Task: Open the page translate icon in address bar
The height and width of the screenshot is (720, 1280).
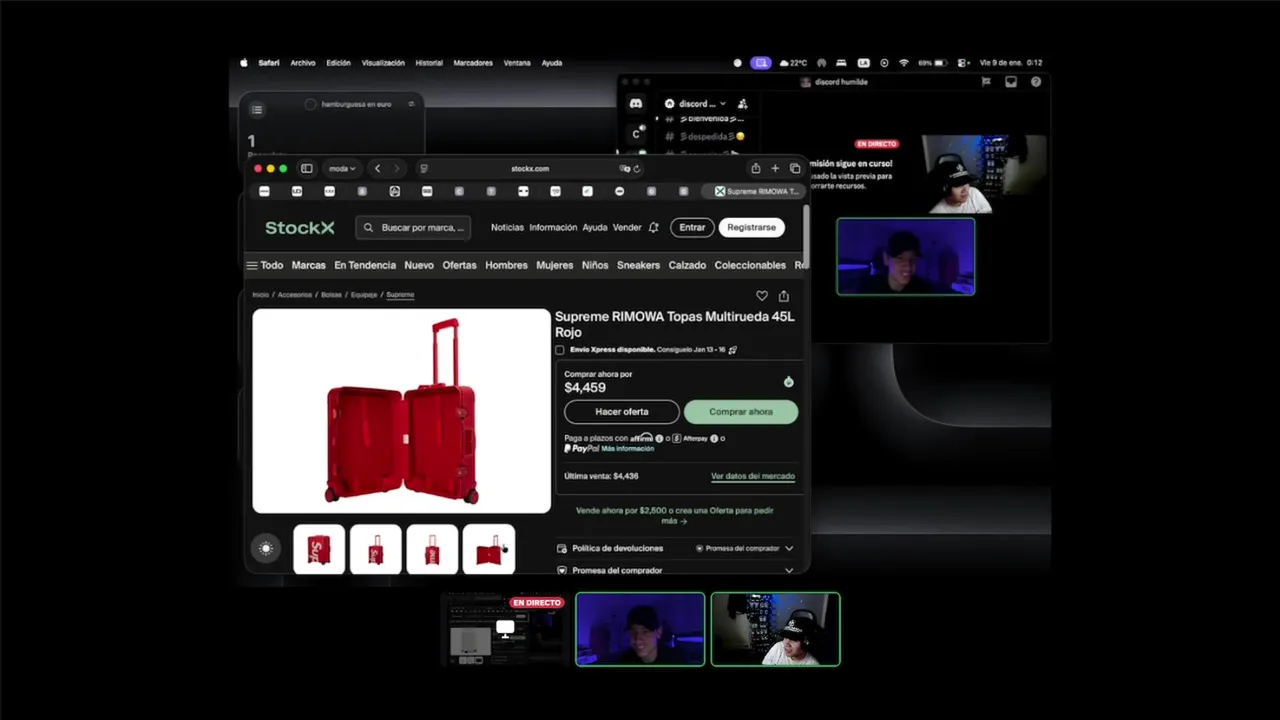Action: tap(625, 169)
